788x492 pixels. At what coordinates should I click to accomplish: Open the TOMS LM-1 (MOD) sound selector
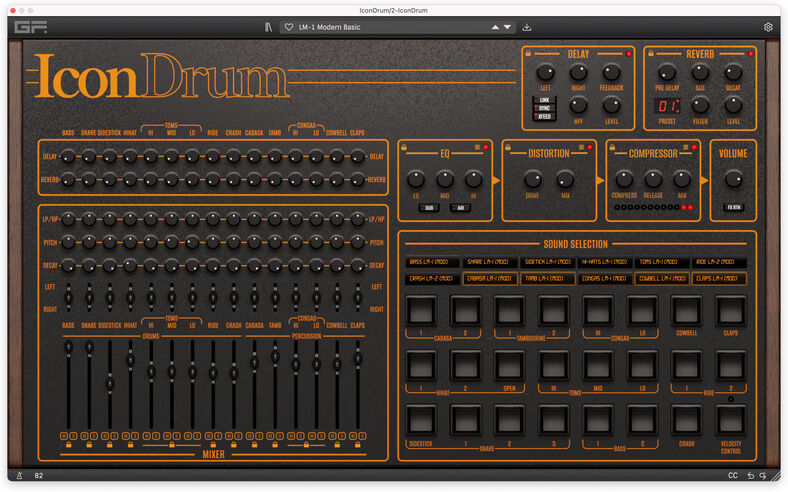[x=661, y=262]
